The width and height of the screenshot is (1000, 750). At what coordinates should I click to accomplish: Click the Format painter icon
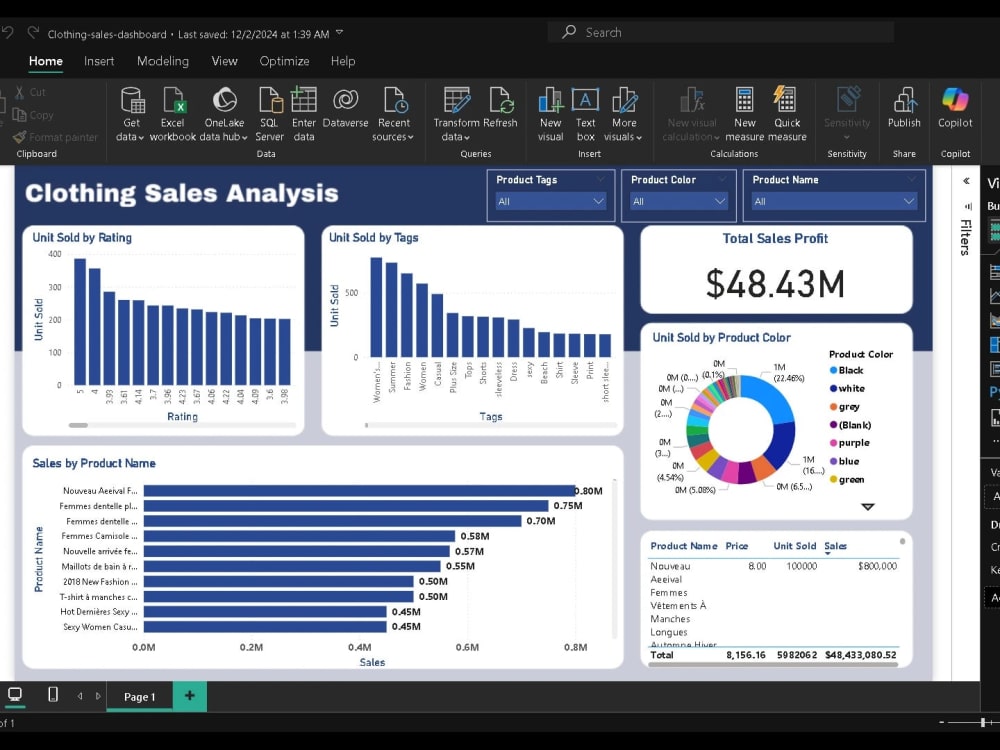[x=20, y=136]
